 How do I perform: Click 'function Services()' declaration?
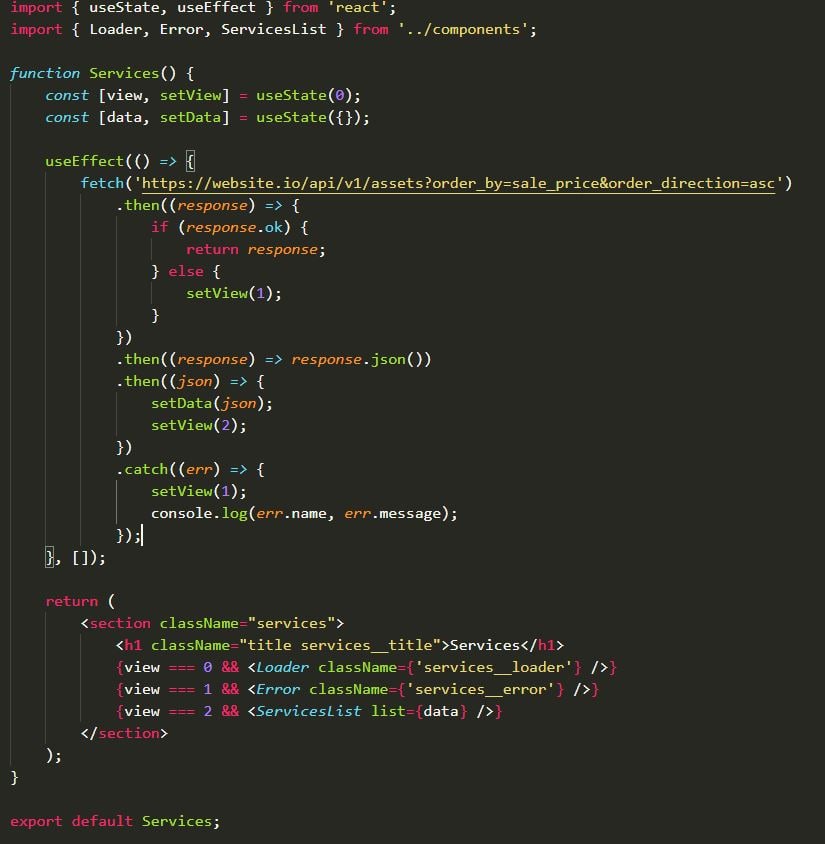tap(93, 73)
